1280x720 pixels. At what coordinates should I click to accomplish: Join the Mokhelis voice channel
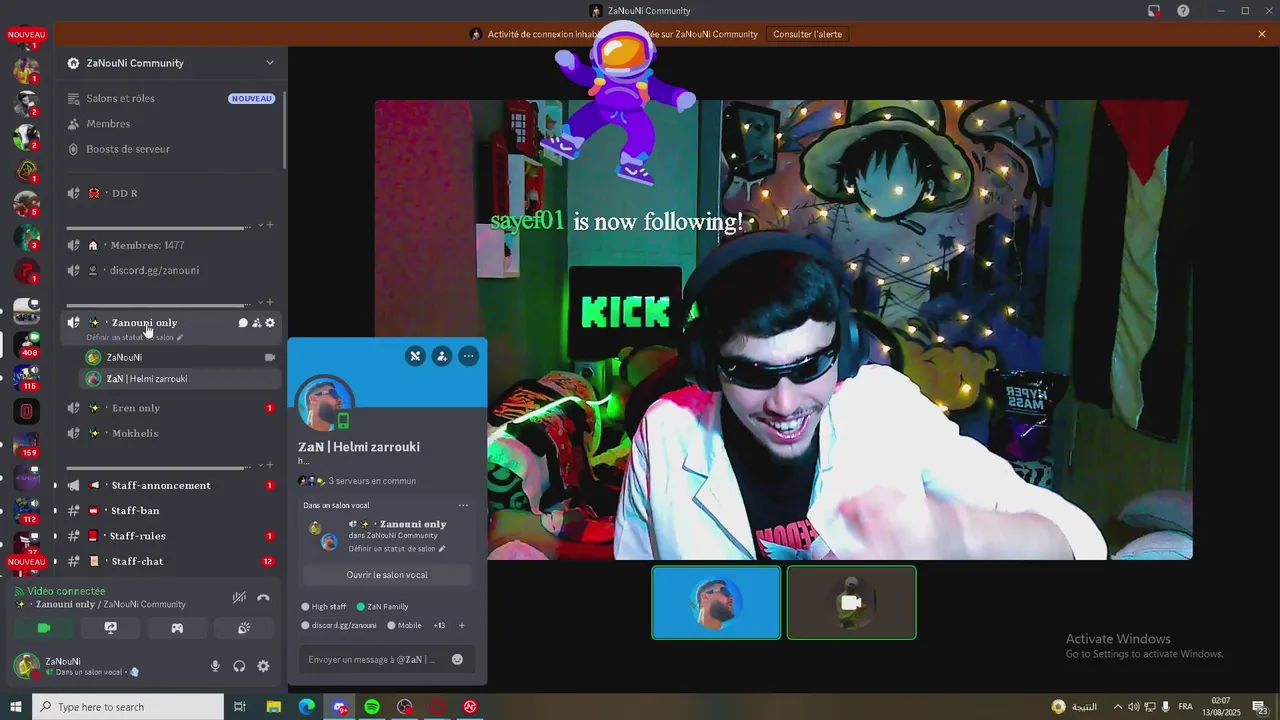tap(171, 433)
